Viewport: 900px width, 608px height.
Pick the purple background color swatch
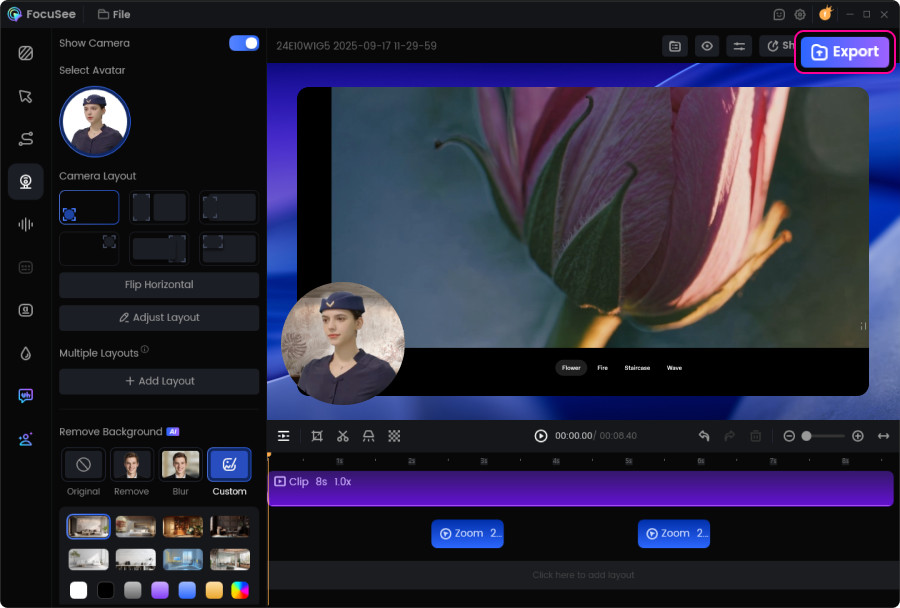pos(160,590)
